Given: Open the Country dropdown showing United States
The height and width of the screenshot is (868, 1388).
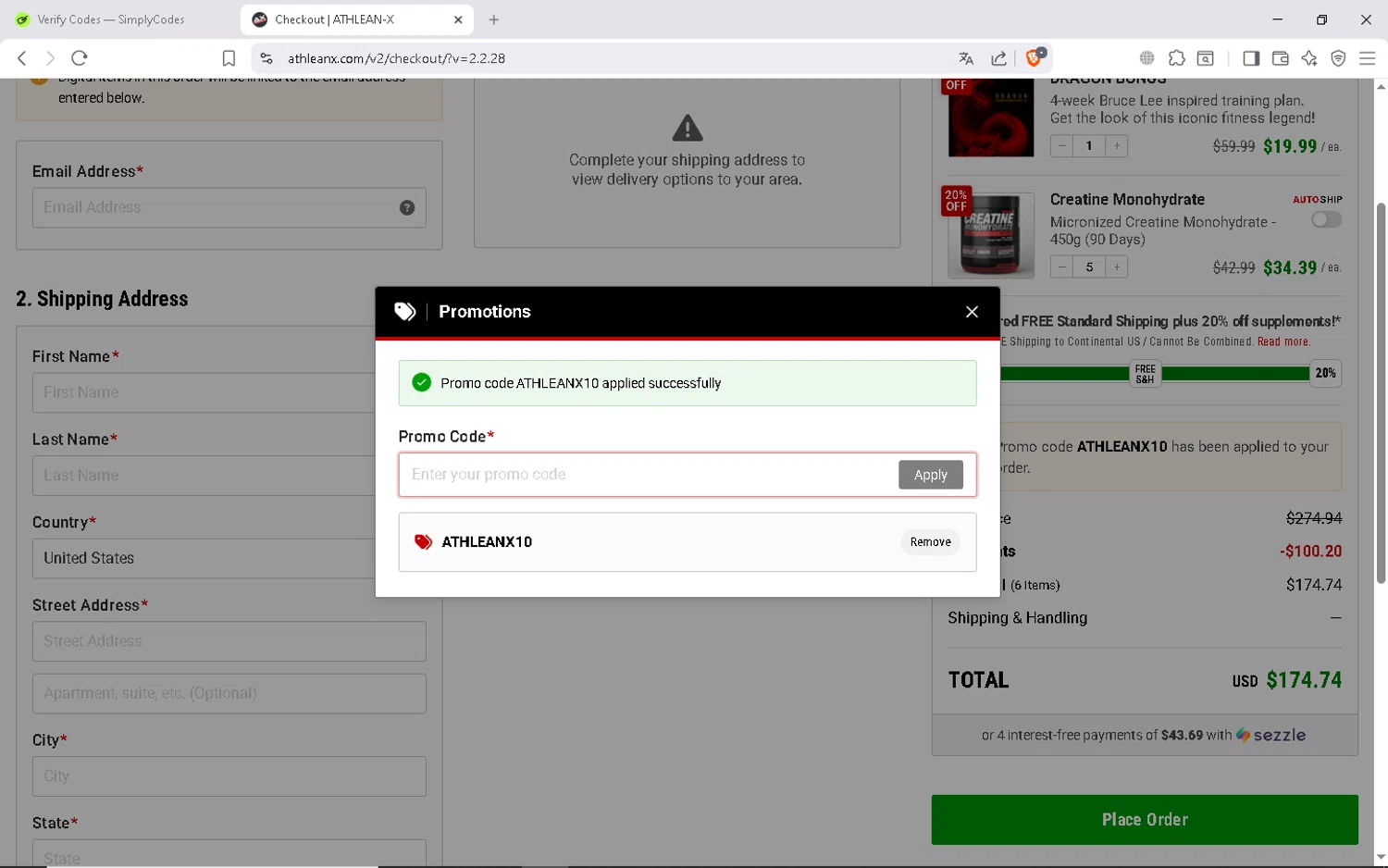Looking at the screenshot, I should pos(204,559).
